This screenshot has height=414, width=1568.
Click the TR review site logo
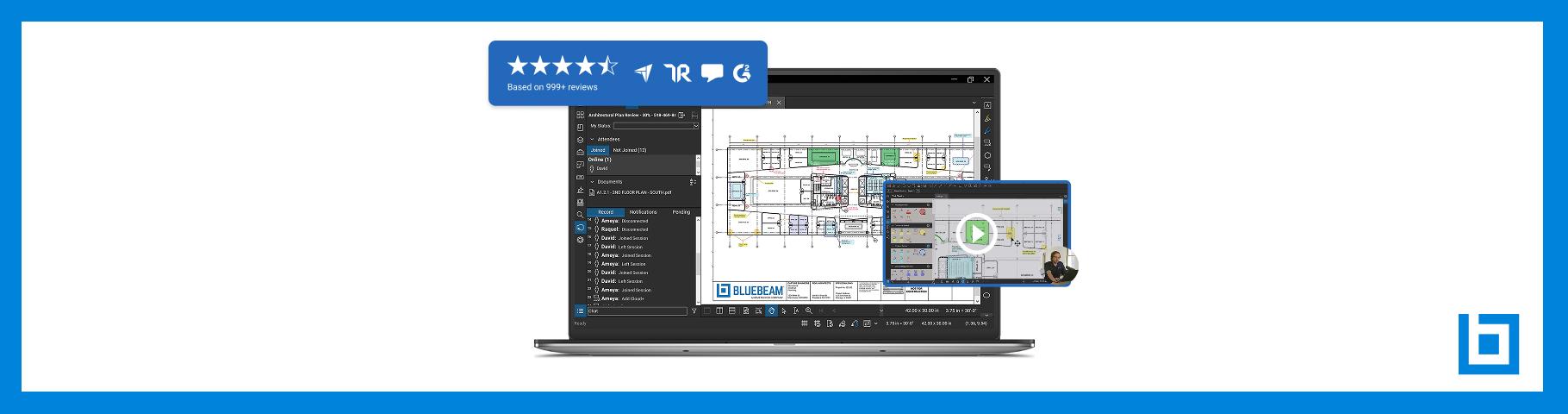(x=678, y=73)
